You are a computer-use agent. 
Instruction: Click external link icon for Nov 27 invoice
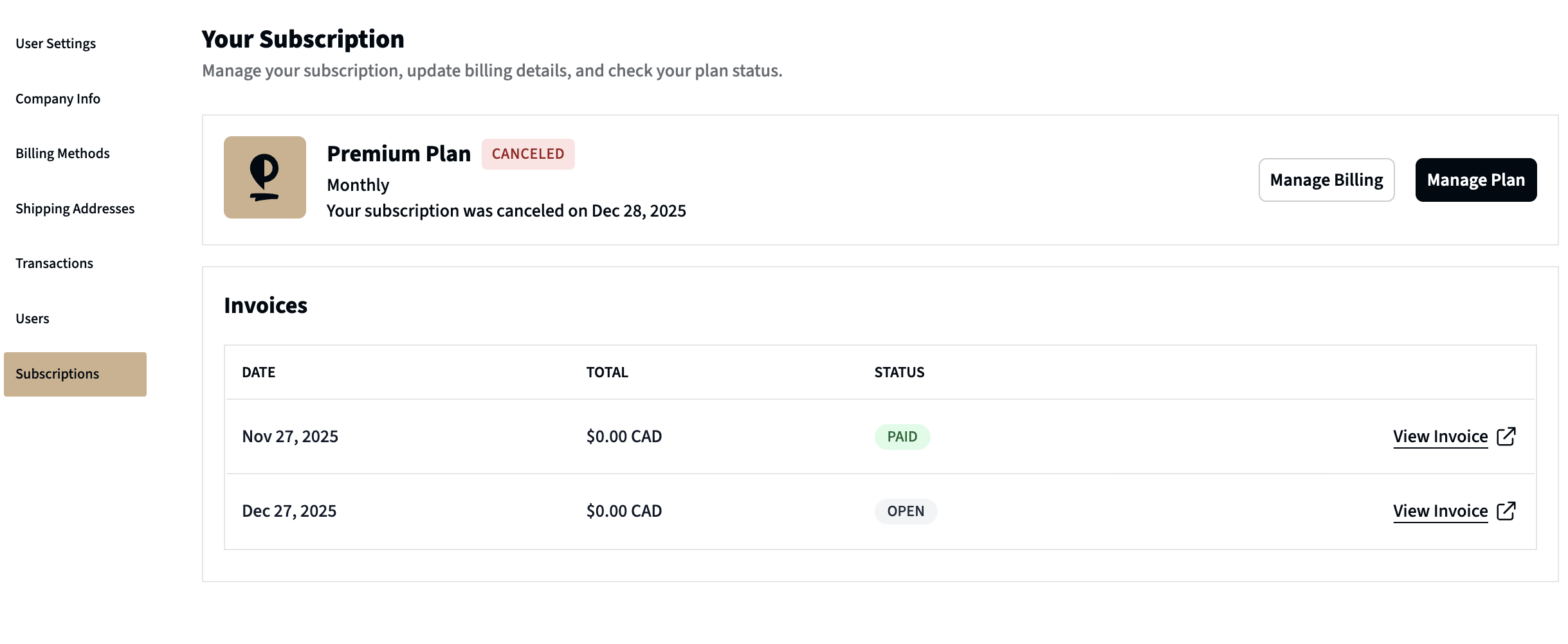[1506, 436]
